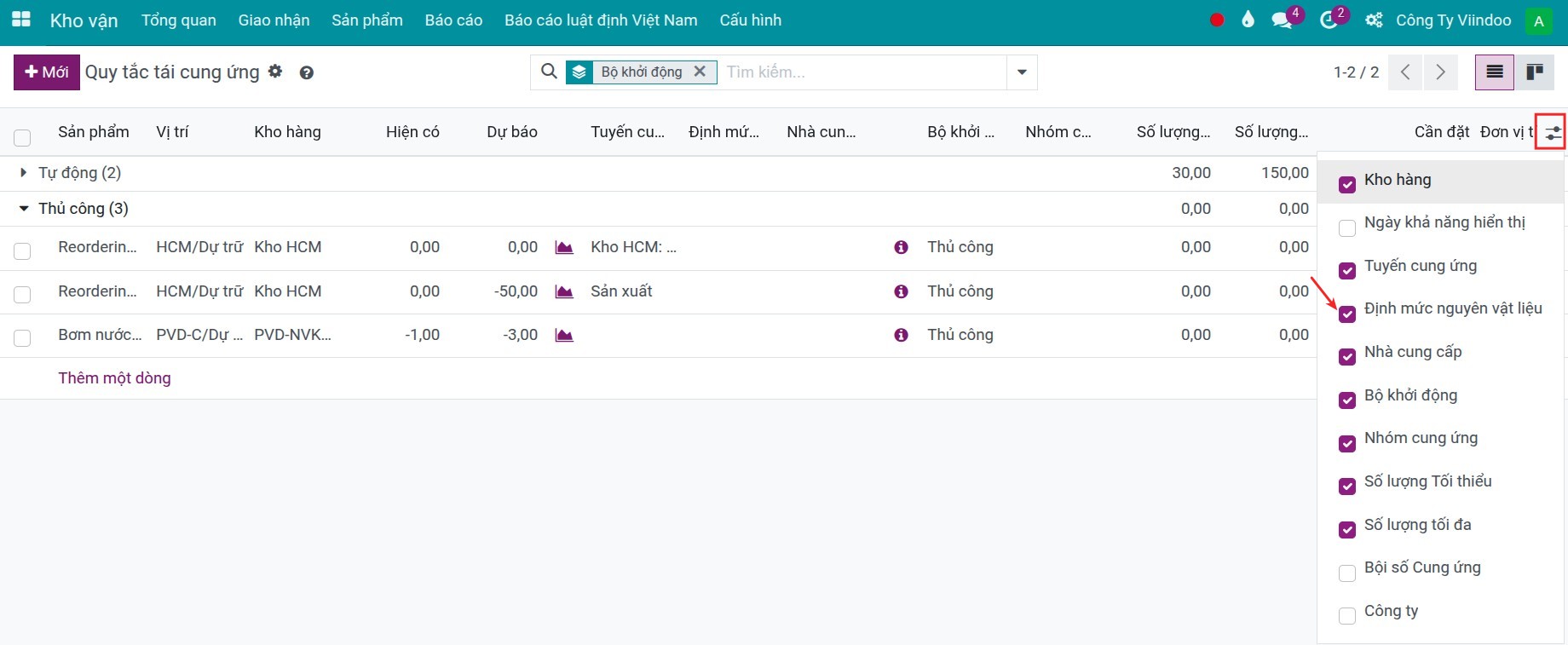Open the Cấu hình menu
Viewport: 1568px width, 645px height.
pyautogui.click(x=750, y=20)
